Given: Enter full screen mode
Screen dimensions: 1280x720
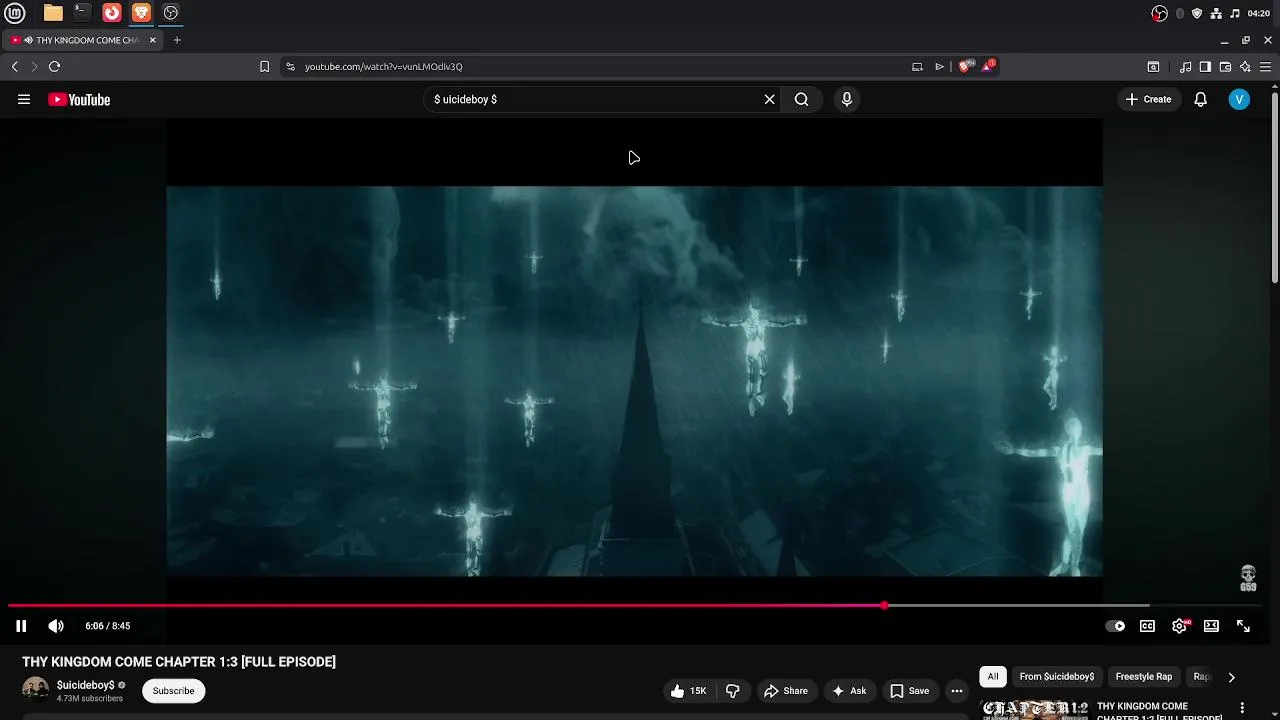Looking at the screenshot, I should [1243, 626].
